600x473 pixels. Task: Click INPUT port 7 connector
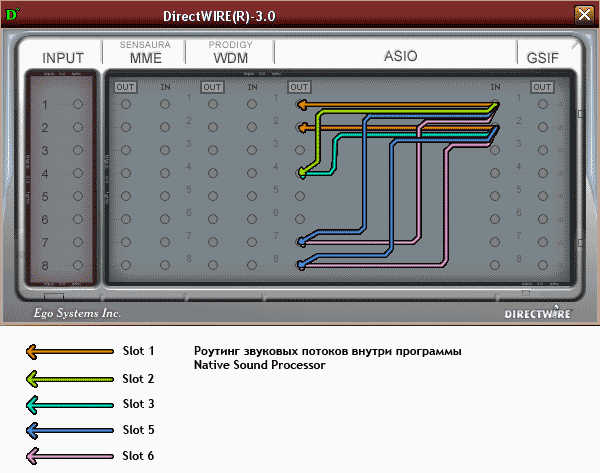coord(78,242)
